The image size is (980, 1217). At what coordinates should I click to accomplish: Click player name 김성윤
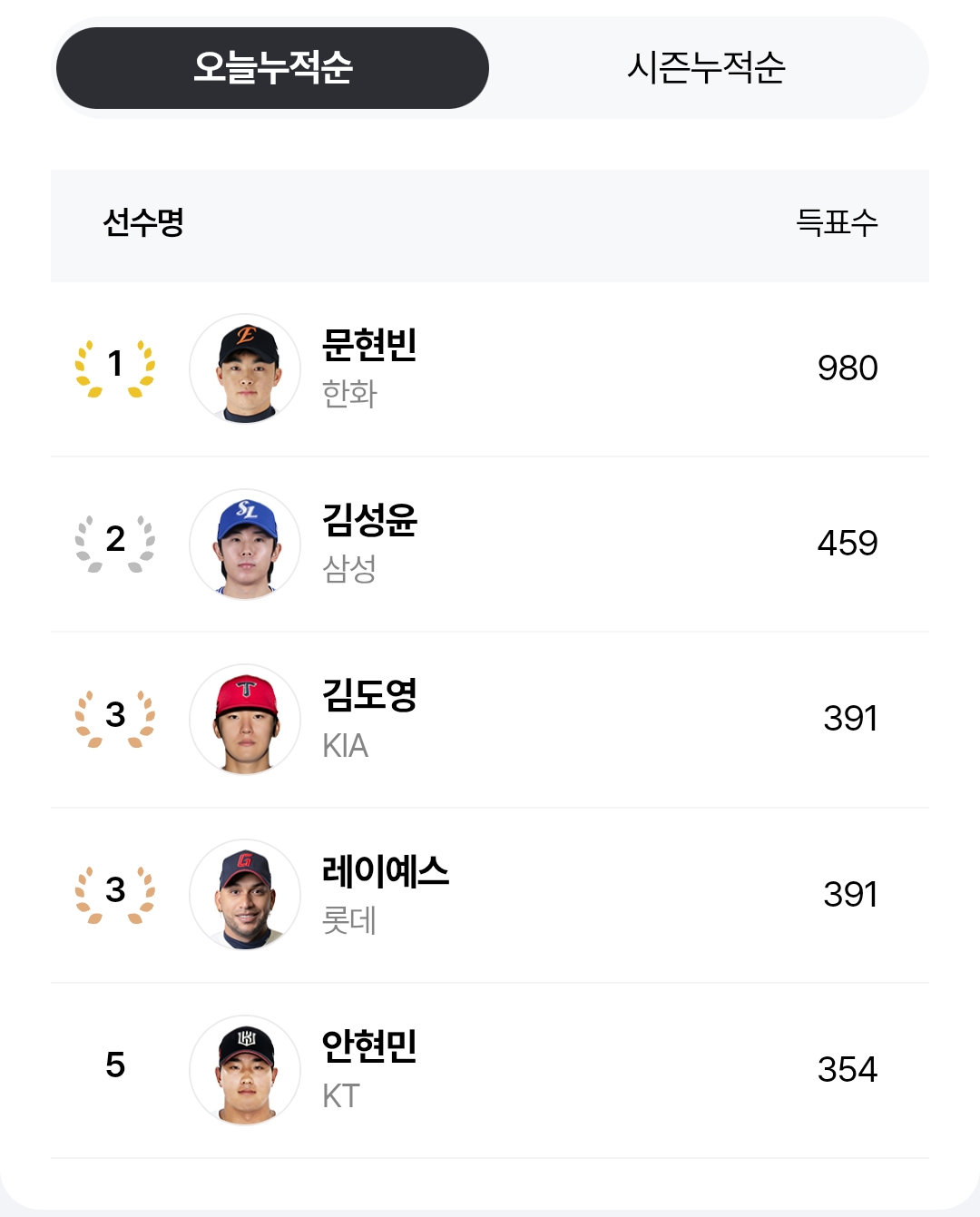click(x=369, y=519)
